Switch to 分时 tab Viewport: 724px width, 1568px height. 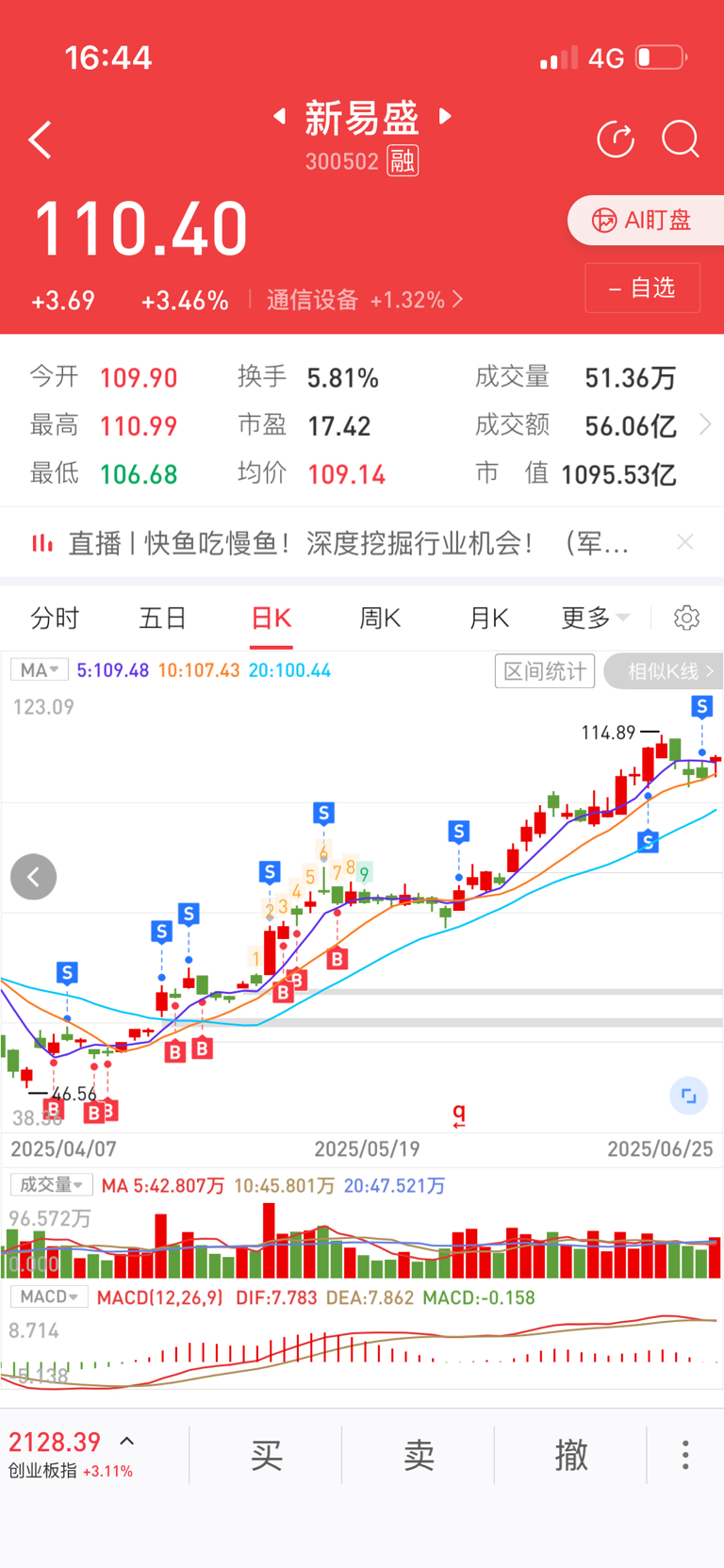pos(55,619)
